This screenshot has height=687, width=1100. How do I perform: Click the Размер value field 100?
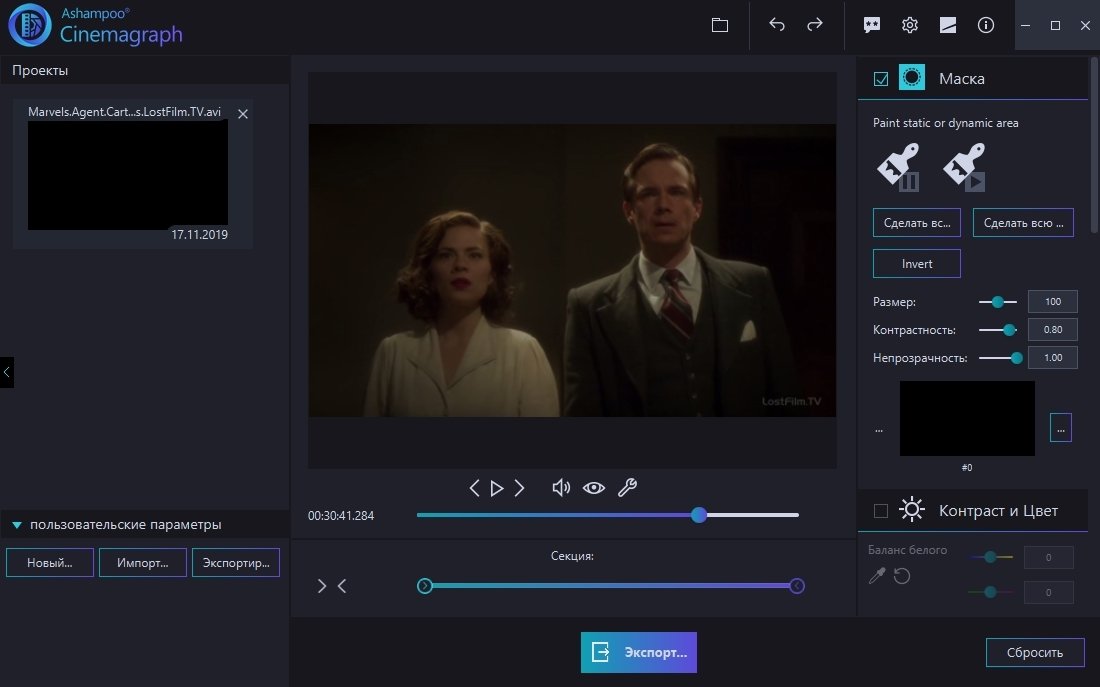click(x=1052, y=302)
